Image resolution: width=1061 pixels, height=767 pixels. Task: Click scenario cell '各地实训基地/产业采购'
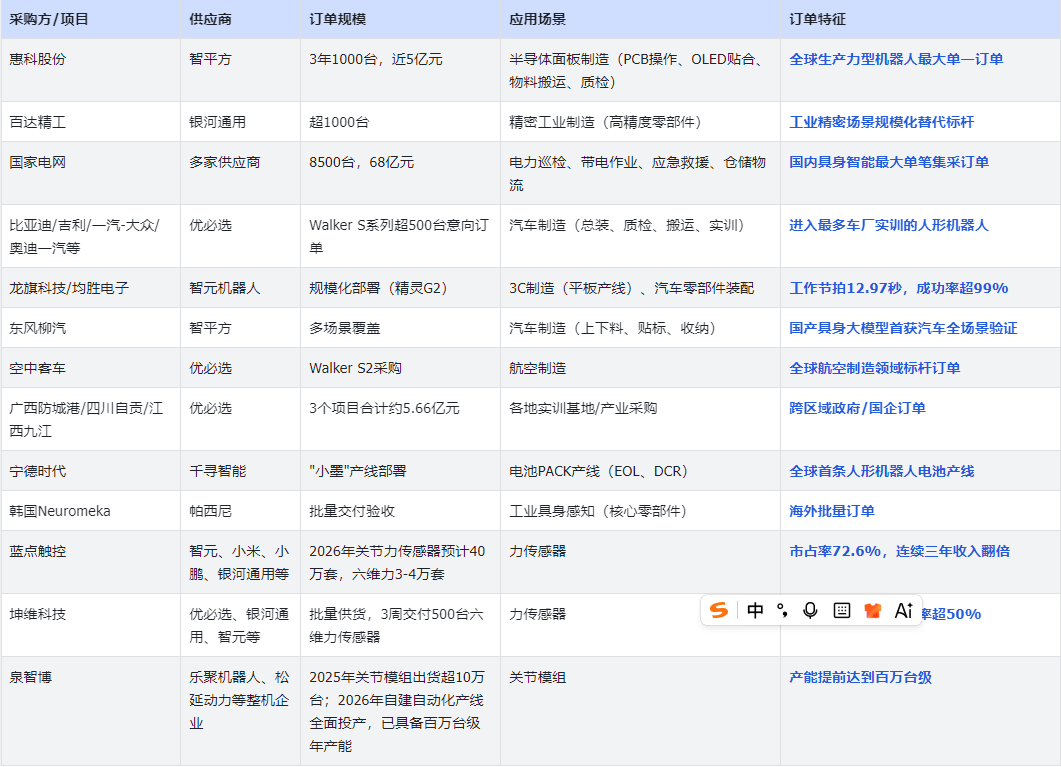tap(640, 419)
